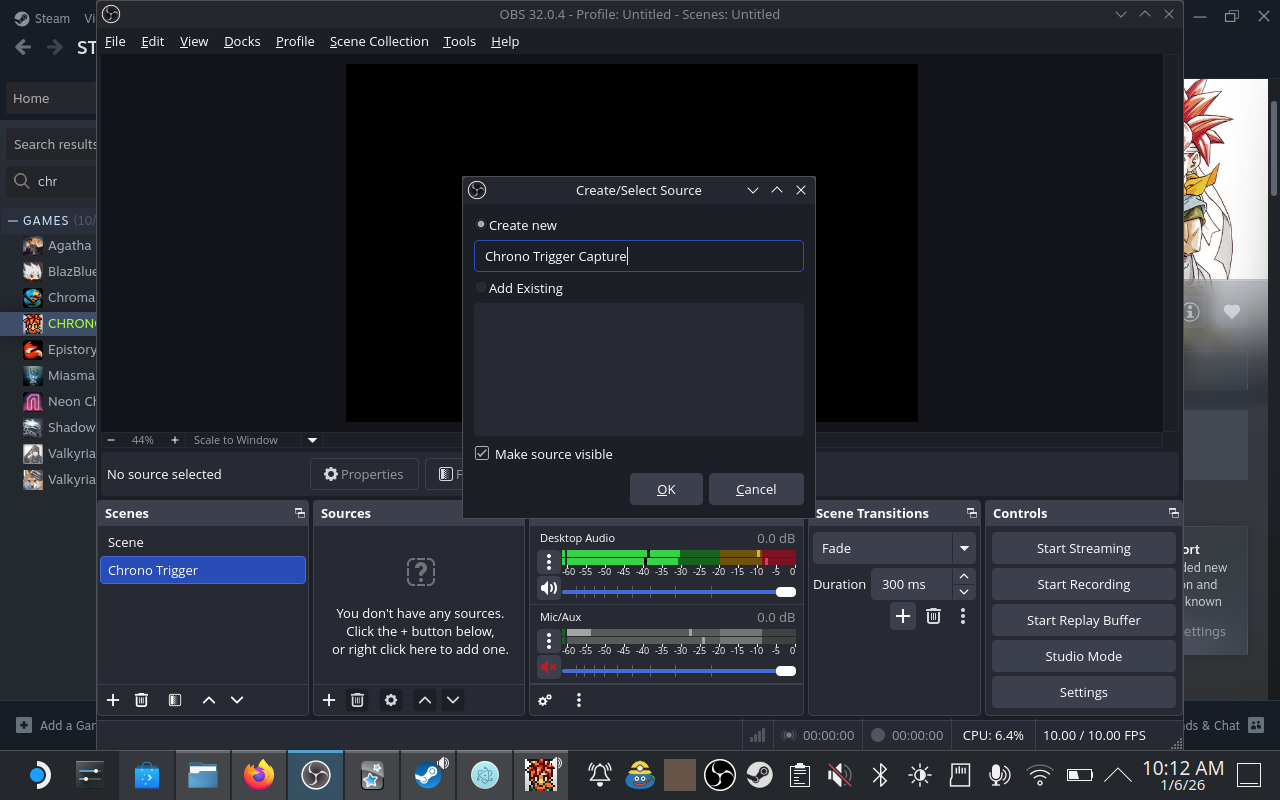Move the selected scene up with the arrow

209,700
